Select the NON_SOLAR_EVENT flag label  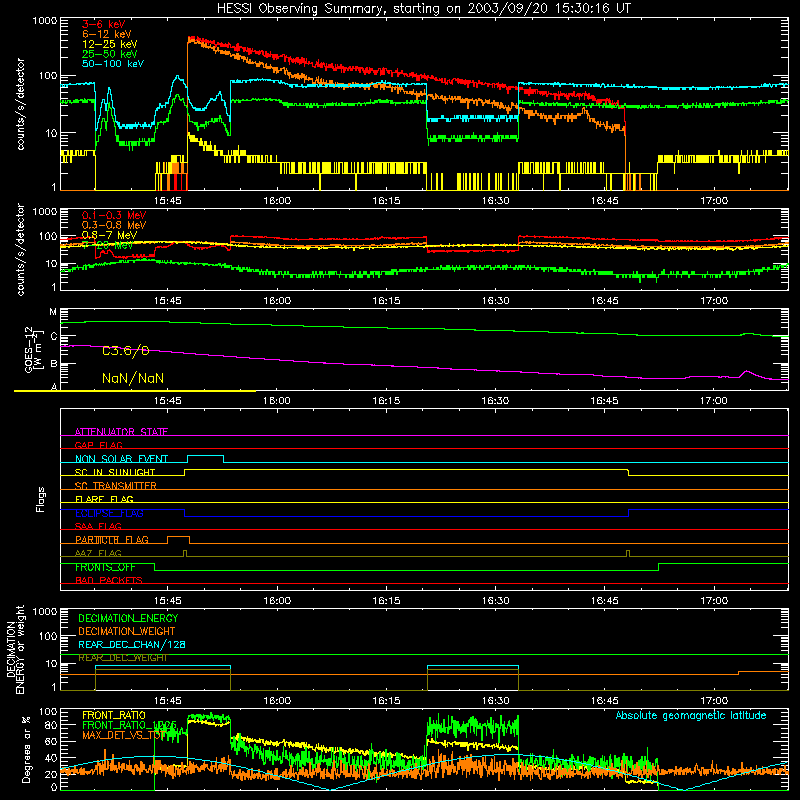121,459
